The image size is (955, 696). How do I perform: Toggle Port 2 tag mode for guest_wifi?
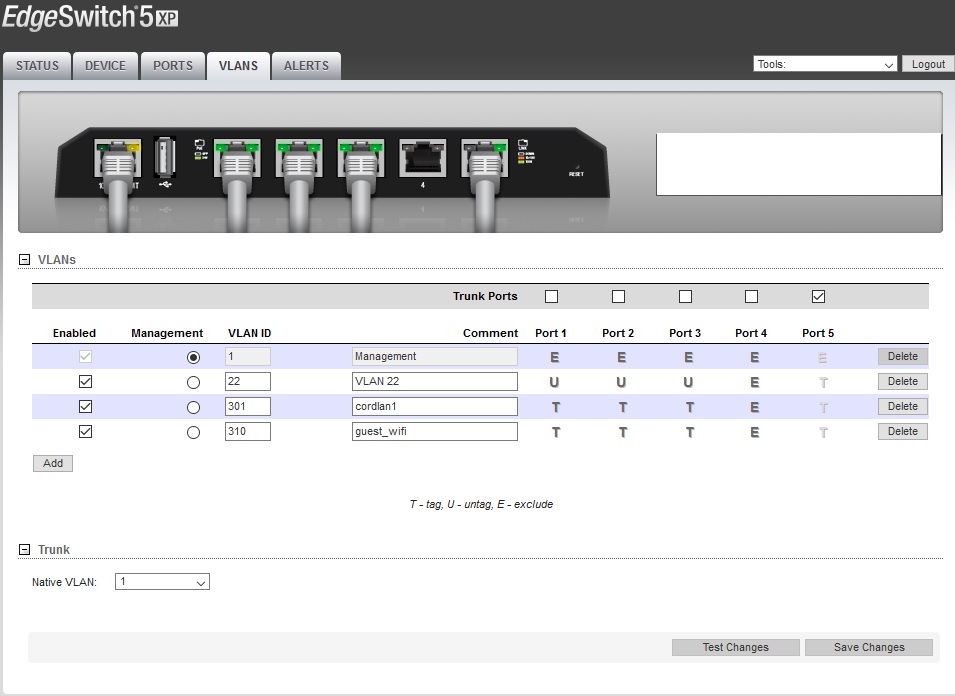click(622, 432)
